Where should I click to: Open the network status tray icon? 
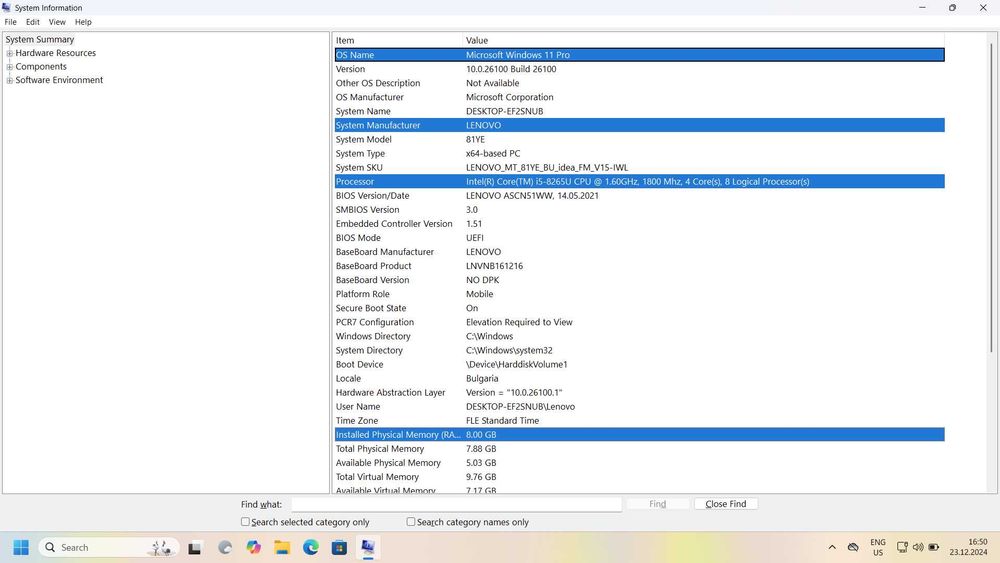click(902, 547)
